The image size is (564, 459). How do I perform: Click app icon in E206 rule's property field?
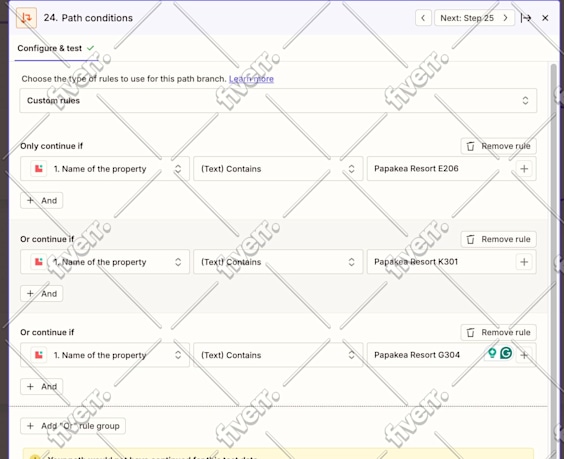click(x=39, y=168)
